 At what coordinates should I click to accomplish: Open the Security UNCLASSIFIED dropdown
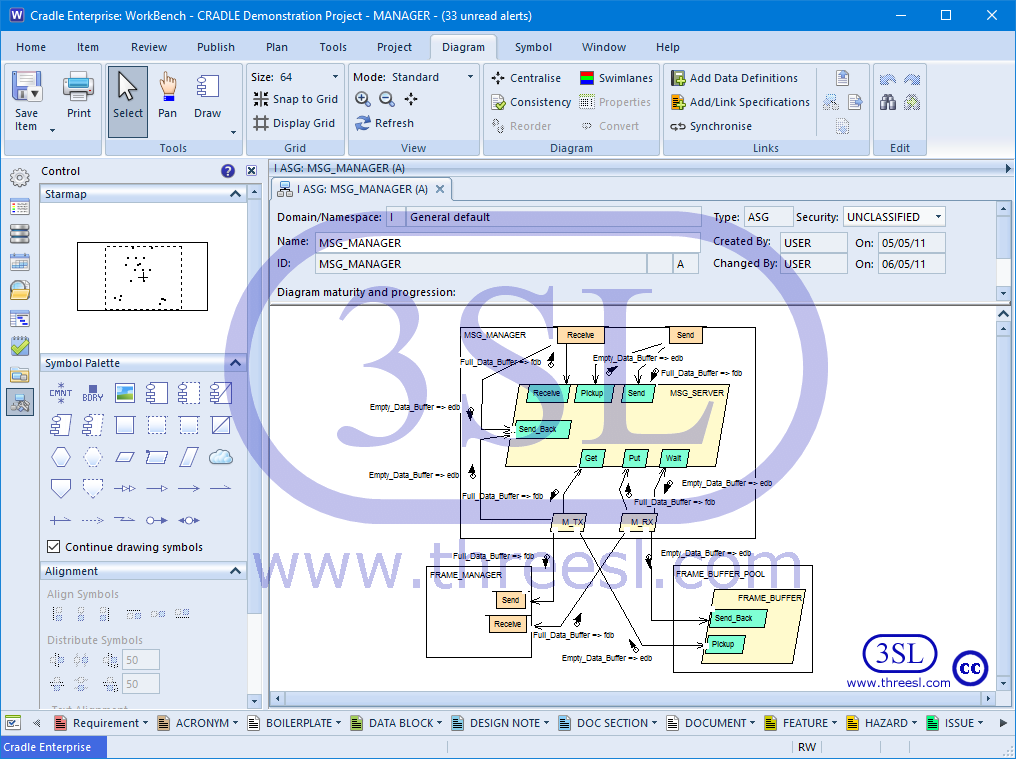coord(938,217)
